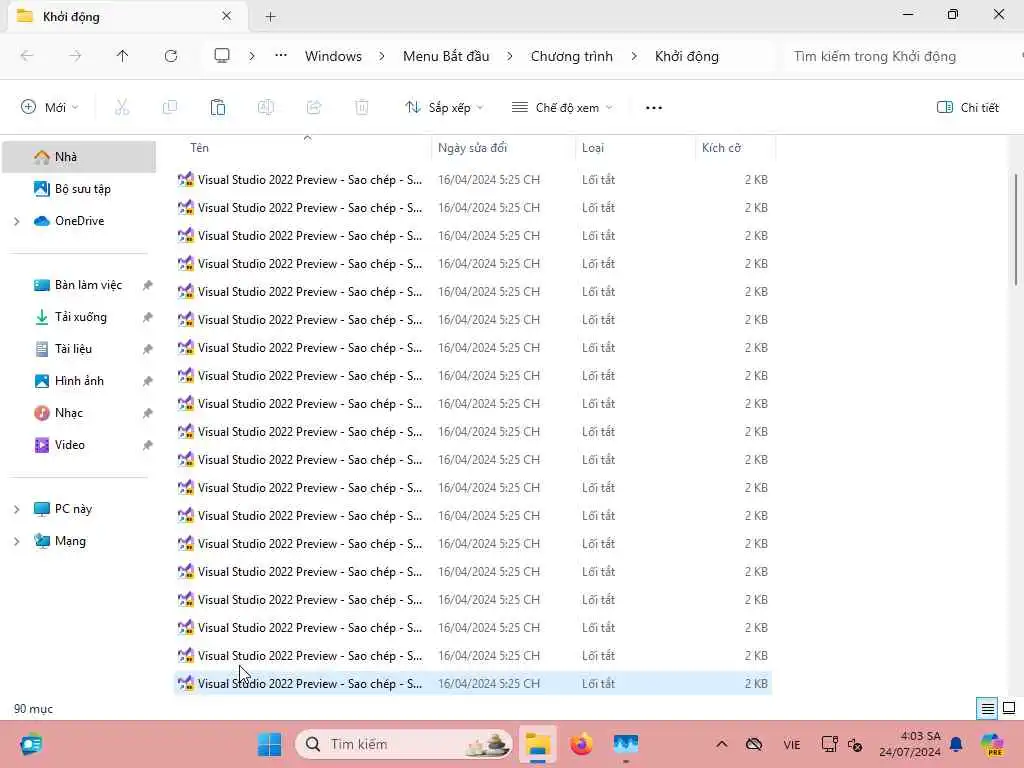1024x768 pixels.
Task: Open Outlook app on taskbar left
Action: [x=31, y=744]
